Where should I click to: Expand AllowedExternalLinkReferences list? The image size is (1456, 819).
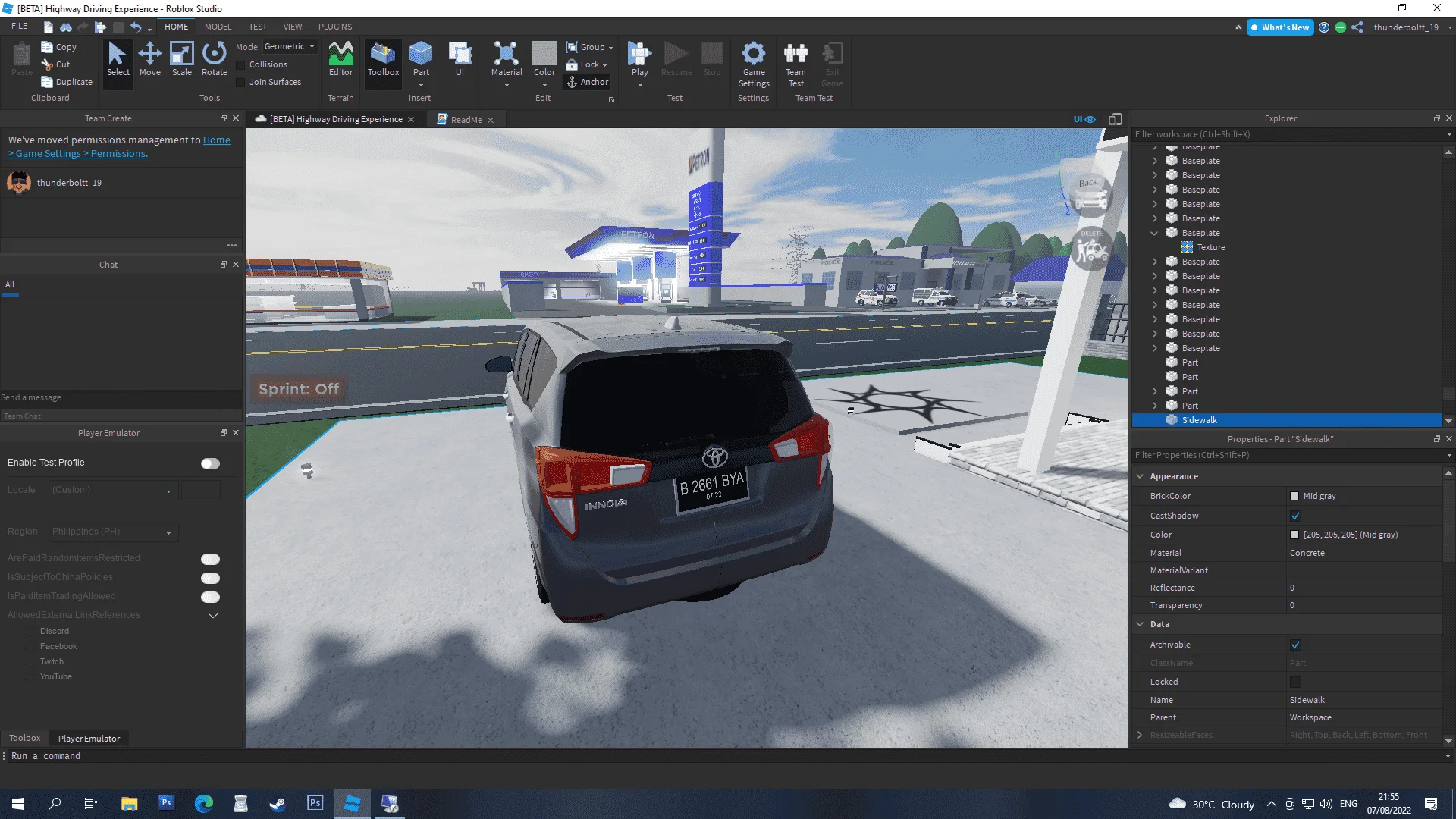point(213,616)
